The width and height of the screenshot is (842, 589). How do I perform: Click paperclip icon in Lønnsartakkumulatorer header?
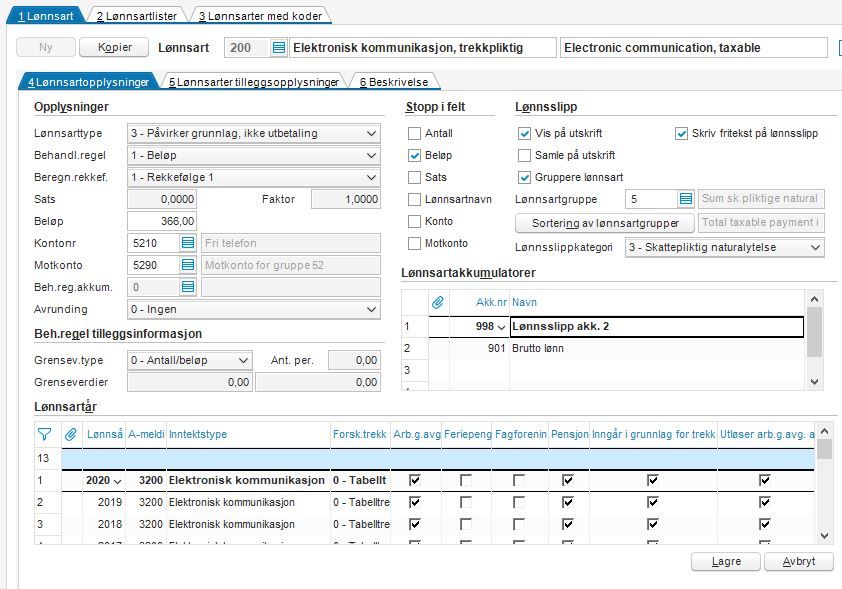[x=438, y=303]
